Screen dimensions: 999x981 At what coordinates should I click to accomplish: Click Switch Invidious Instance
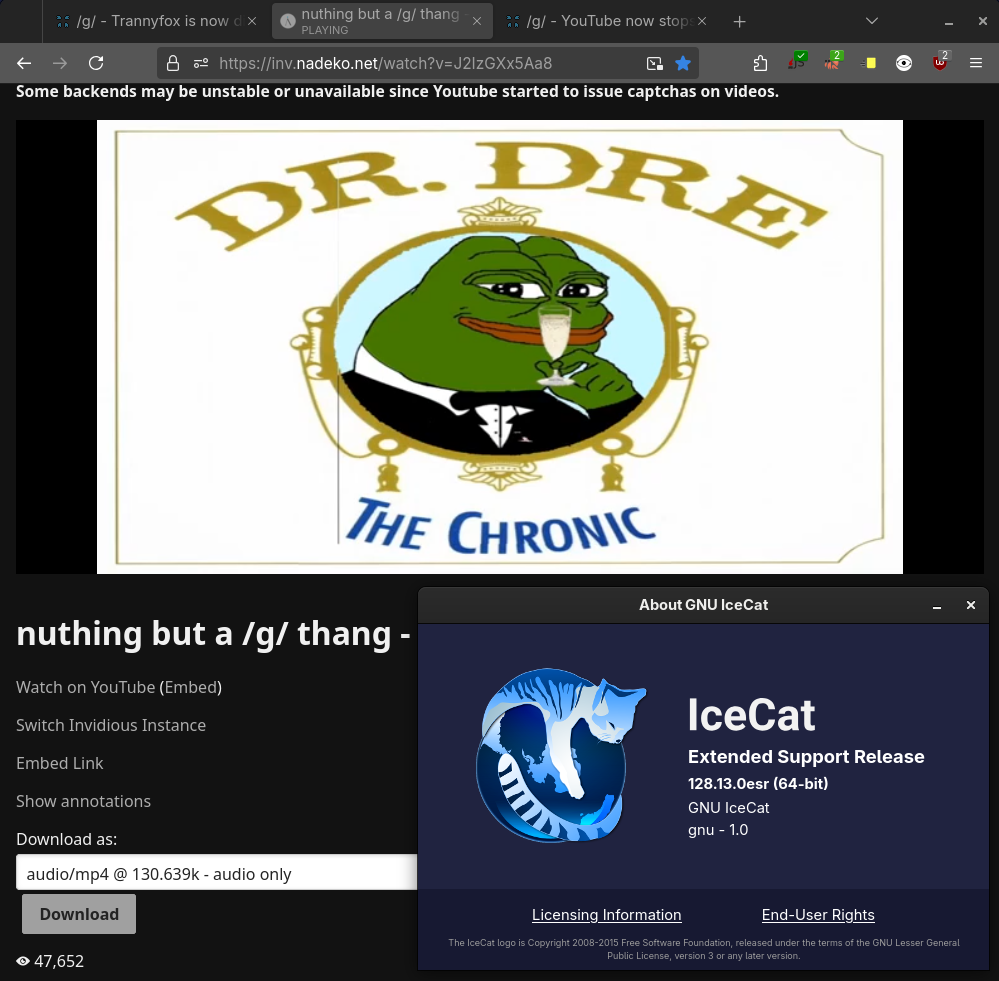[x=111, y=725]
